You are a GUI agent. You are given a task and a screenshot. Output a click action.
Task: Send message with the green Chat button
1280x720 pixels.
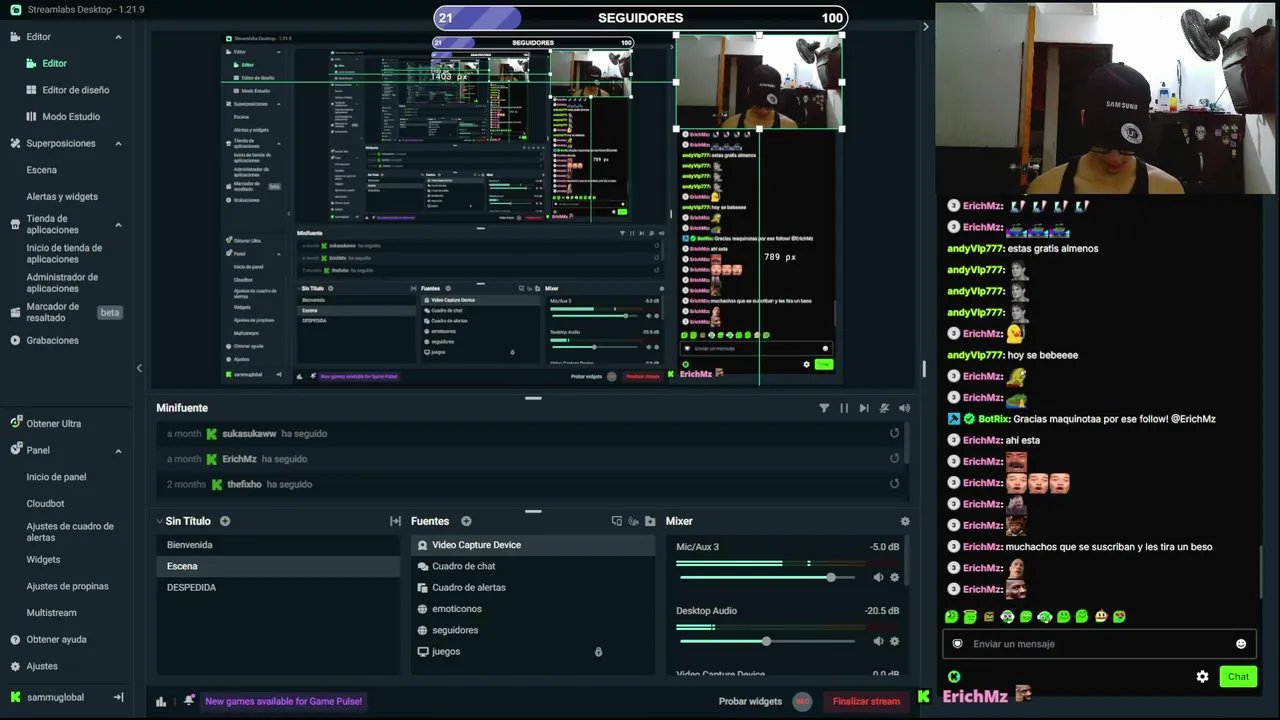tap(1238, 677)
